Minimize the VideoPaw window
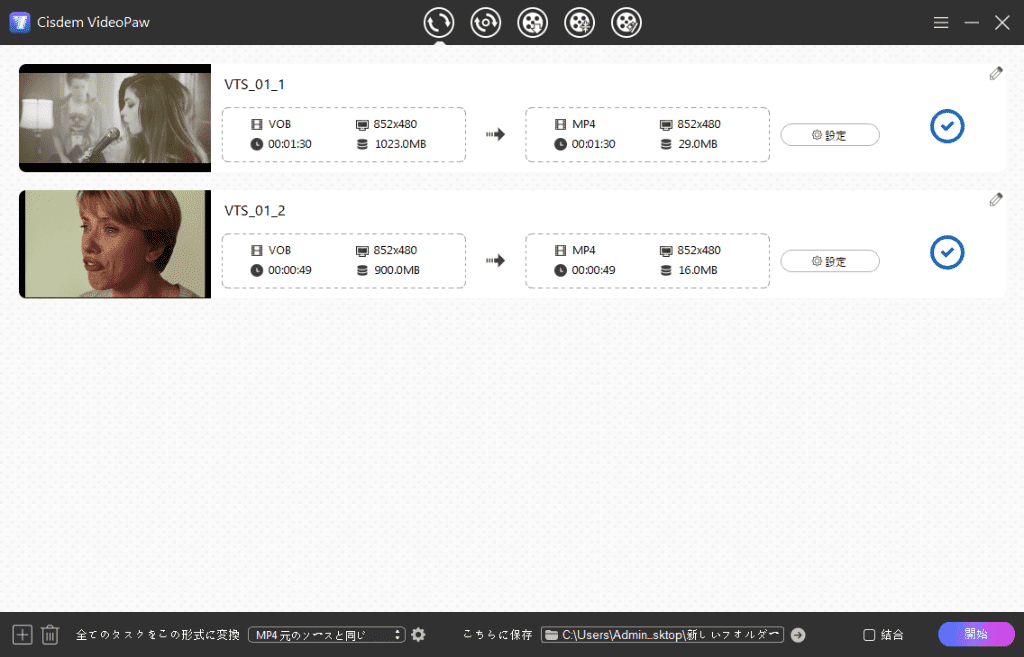1024x657 pixels. tap(972, 23)
